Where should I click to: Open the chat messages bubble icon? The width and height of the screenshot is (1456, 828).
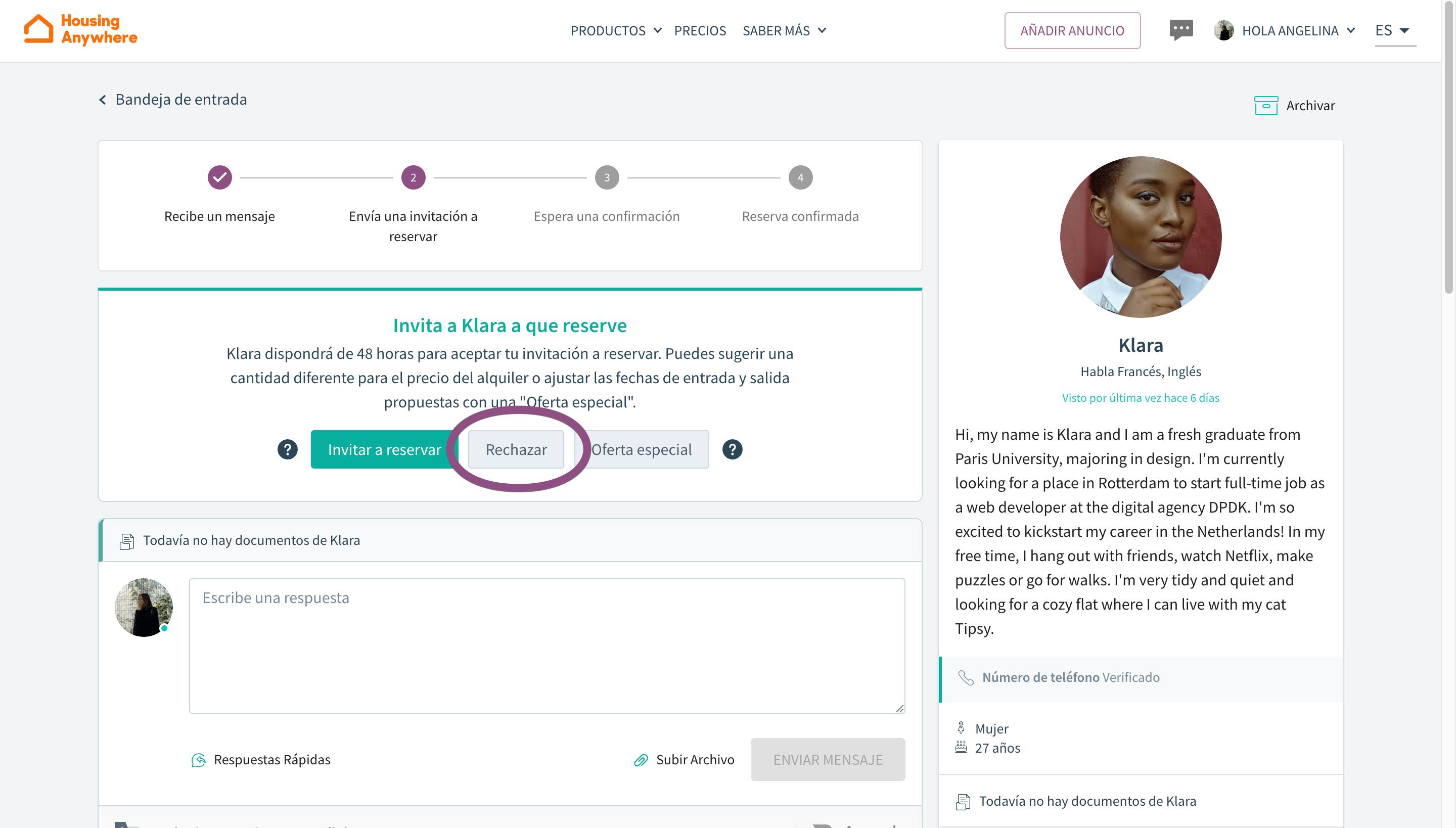[1181, 29]
